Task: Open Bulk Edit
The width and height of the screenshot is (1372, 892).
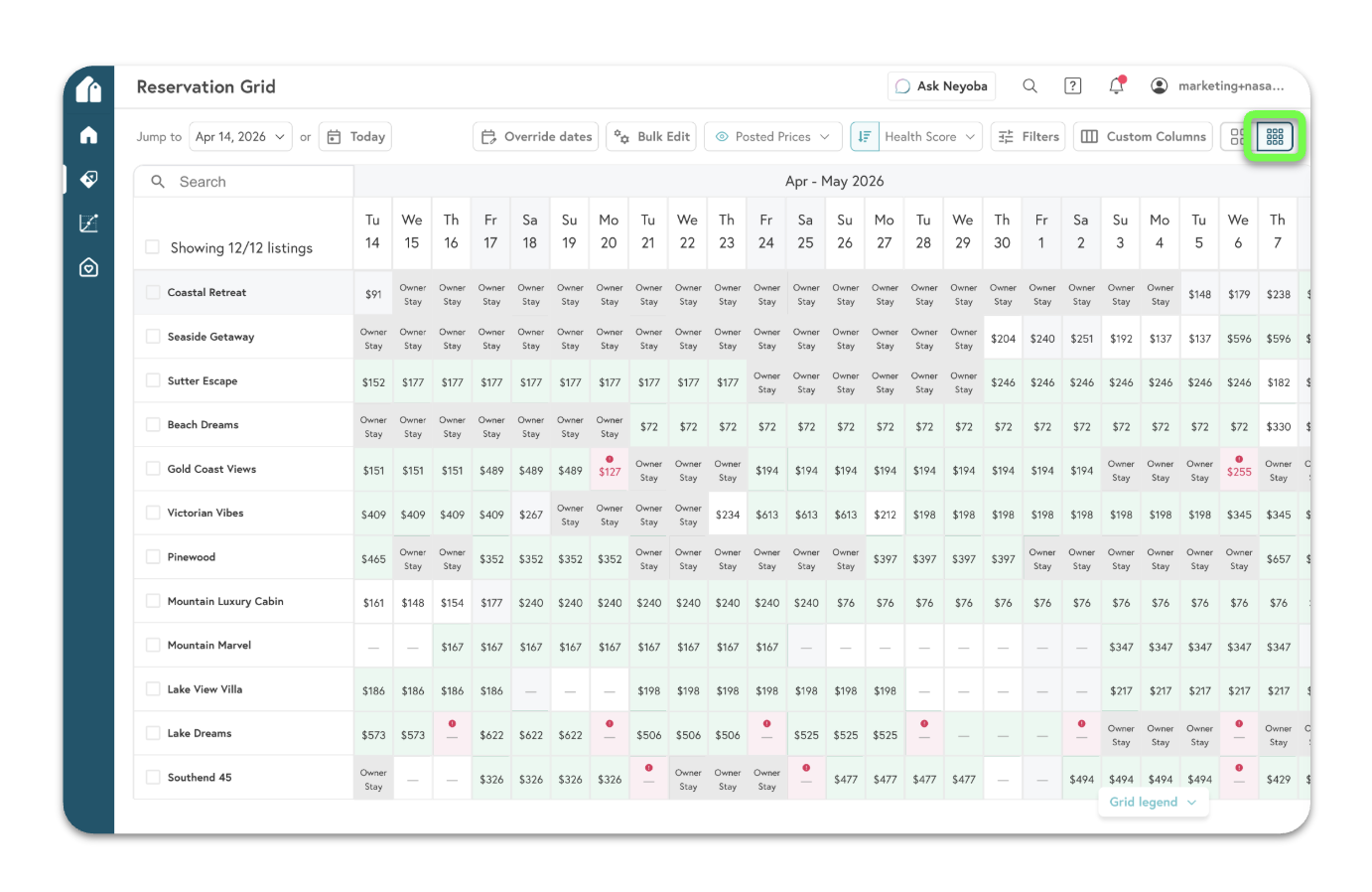Action: 651,136
